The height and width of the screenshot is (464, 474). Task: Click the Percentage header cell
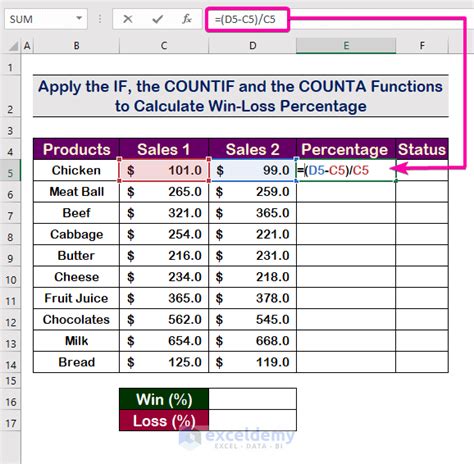346,149
